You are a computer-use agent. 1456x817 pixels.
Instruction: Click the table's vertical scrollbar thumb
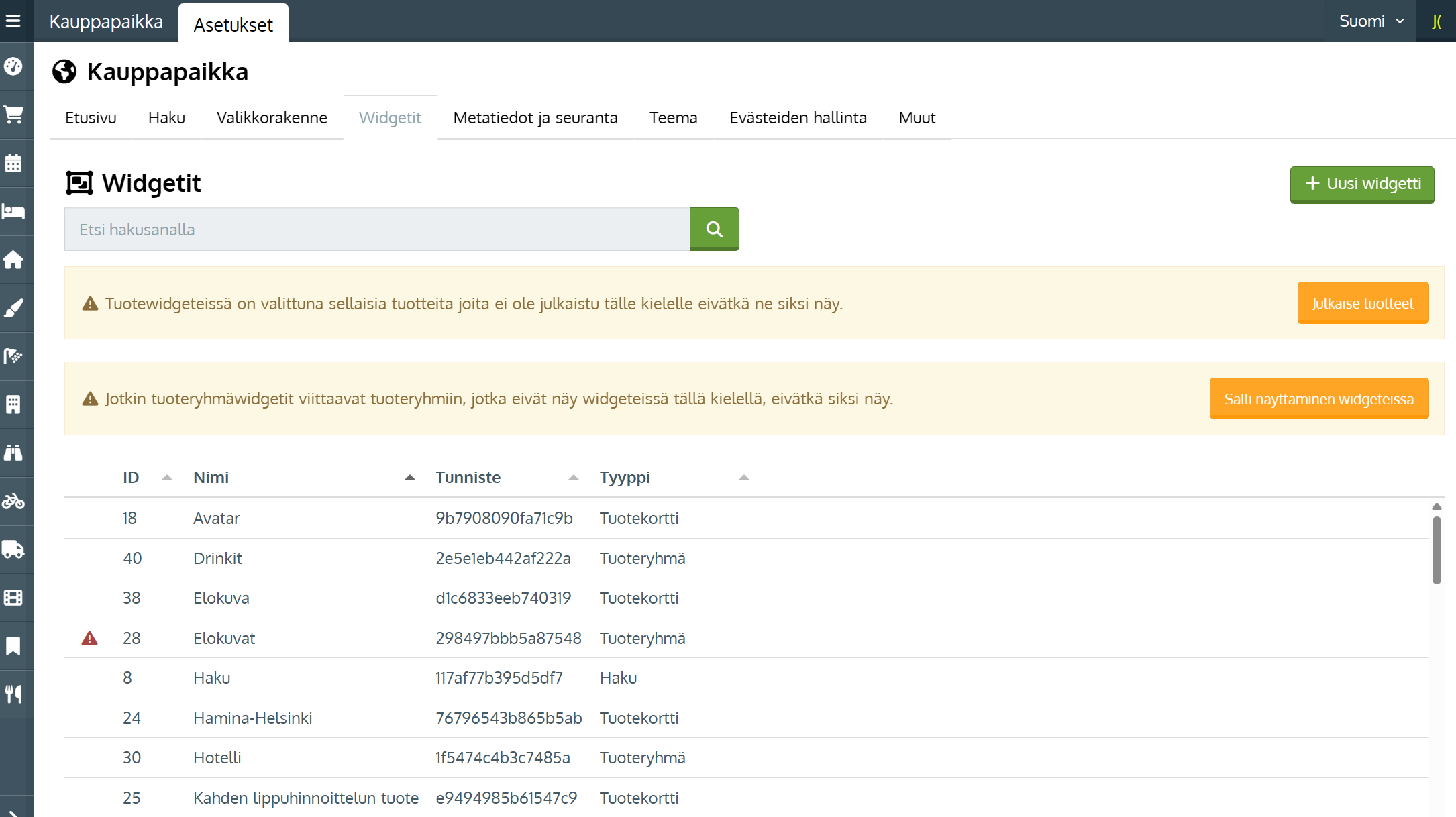1437,550
